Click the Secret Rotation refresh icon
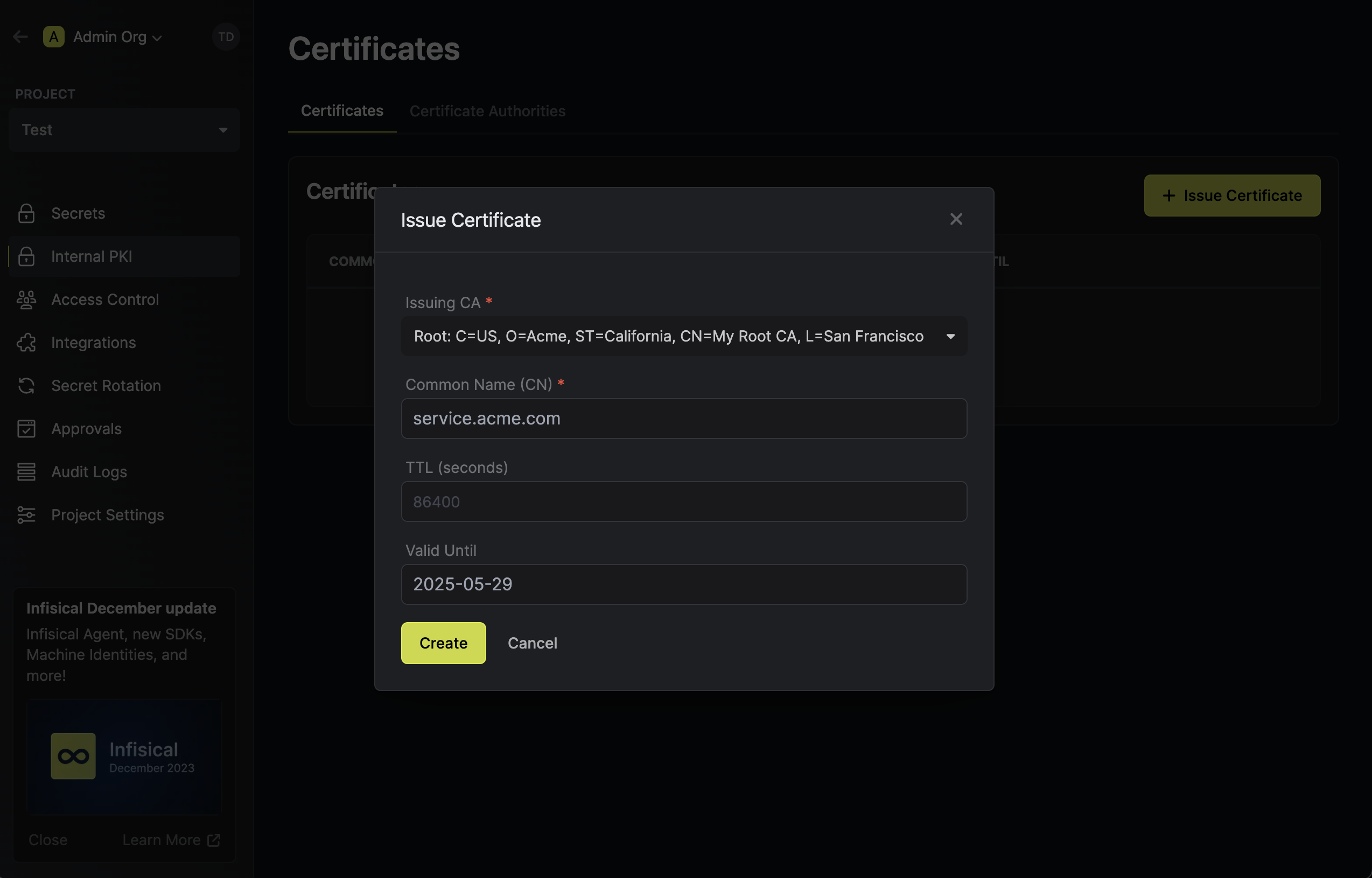This screenshot has width=1372, height=878. point(26,386)
